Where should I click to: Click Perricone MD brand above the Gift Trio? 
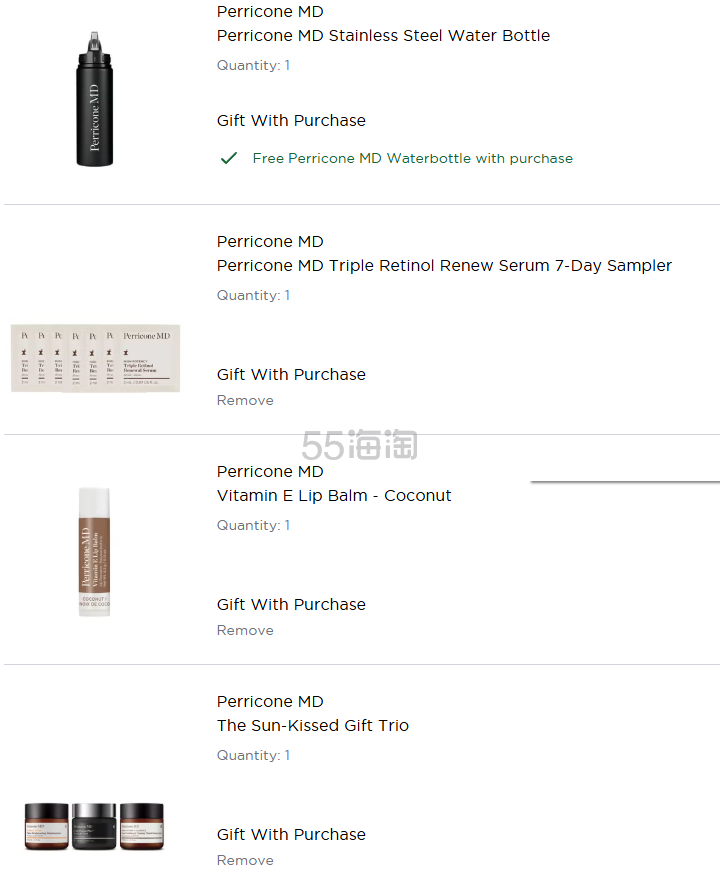pos(270,701)
